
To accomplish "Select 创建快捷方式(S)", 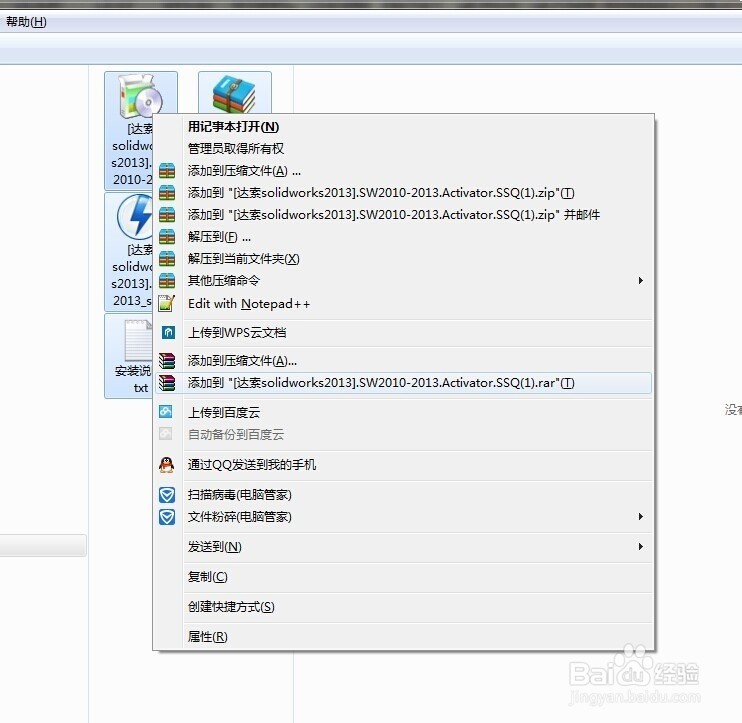I will click(231, 607).
